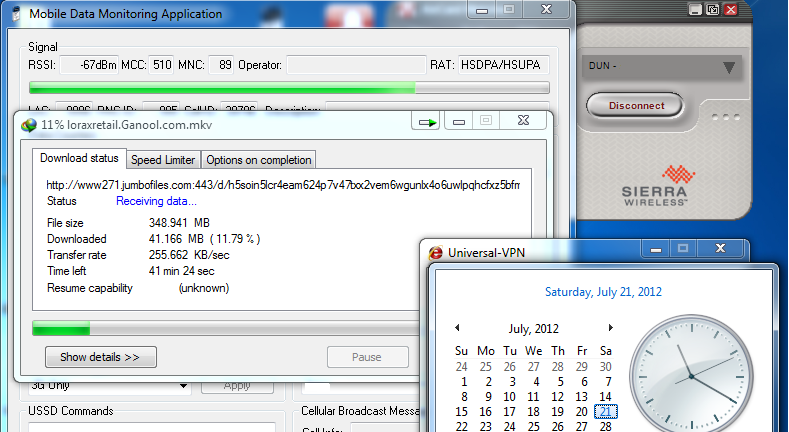789x432 pixels.
Task: Go to previous month in calendar
Action: click(x=457, y=328)
